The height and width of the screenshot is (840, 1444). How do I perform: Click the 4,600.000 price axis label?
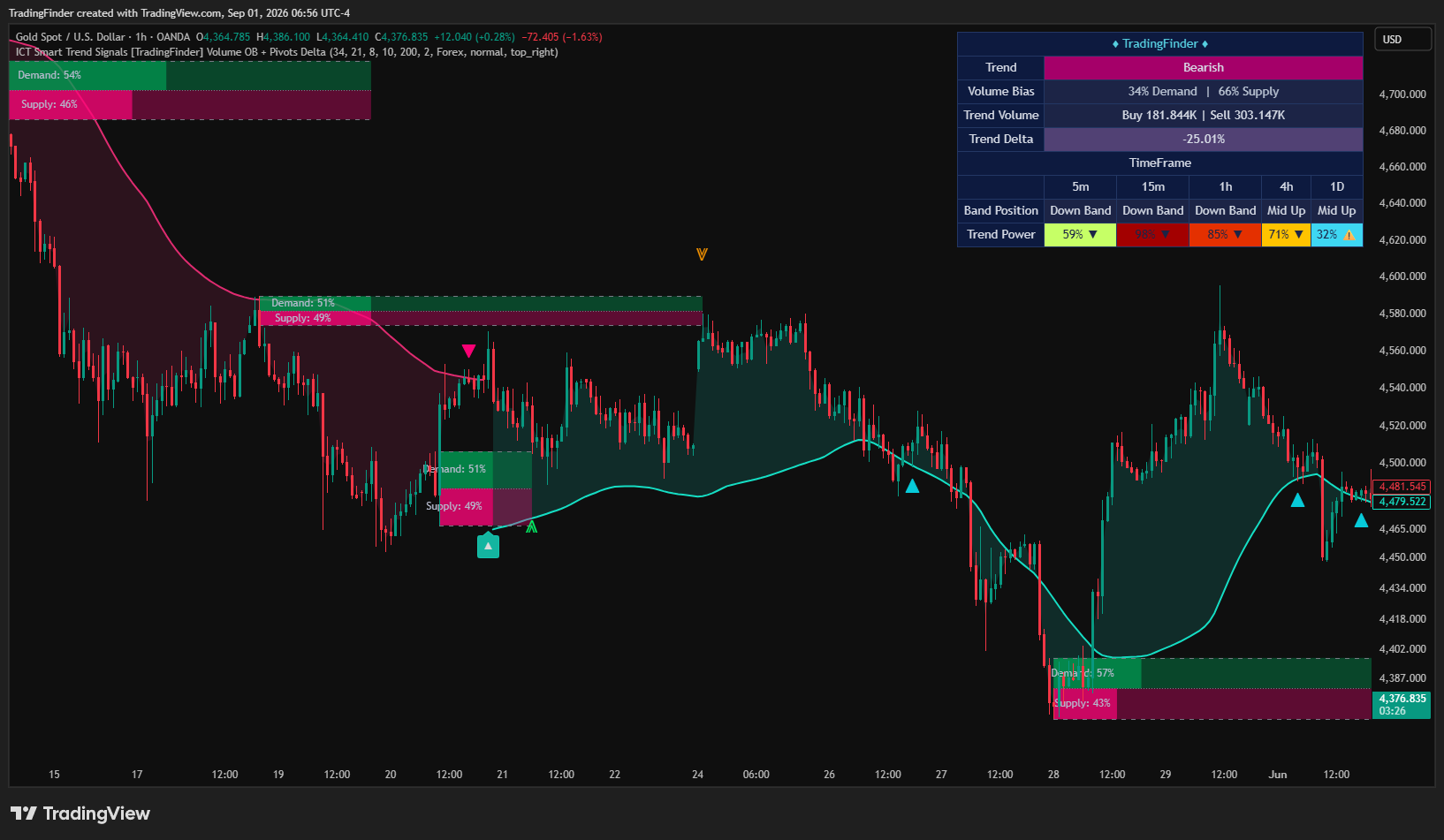(x=1402, y=276)
